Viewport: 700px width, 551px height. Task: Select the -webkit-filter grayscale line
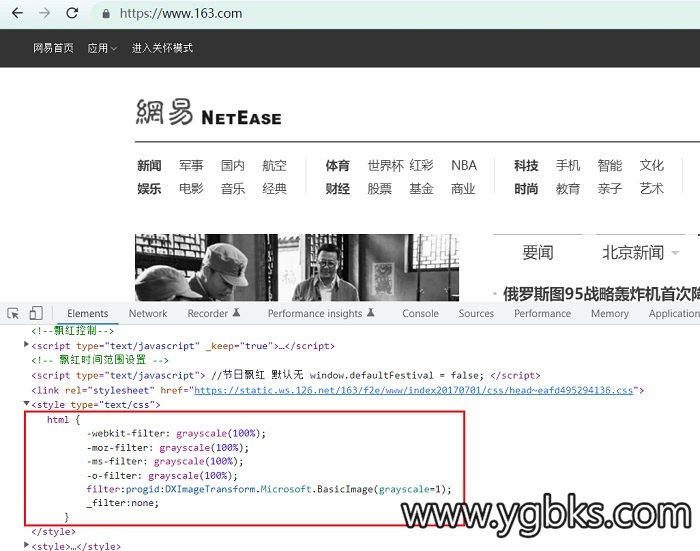click(176, 433)
